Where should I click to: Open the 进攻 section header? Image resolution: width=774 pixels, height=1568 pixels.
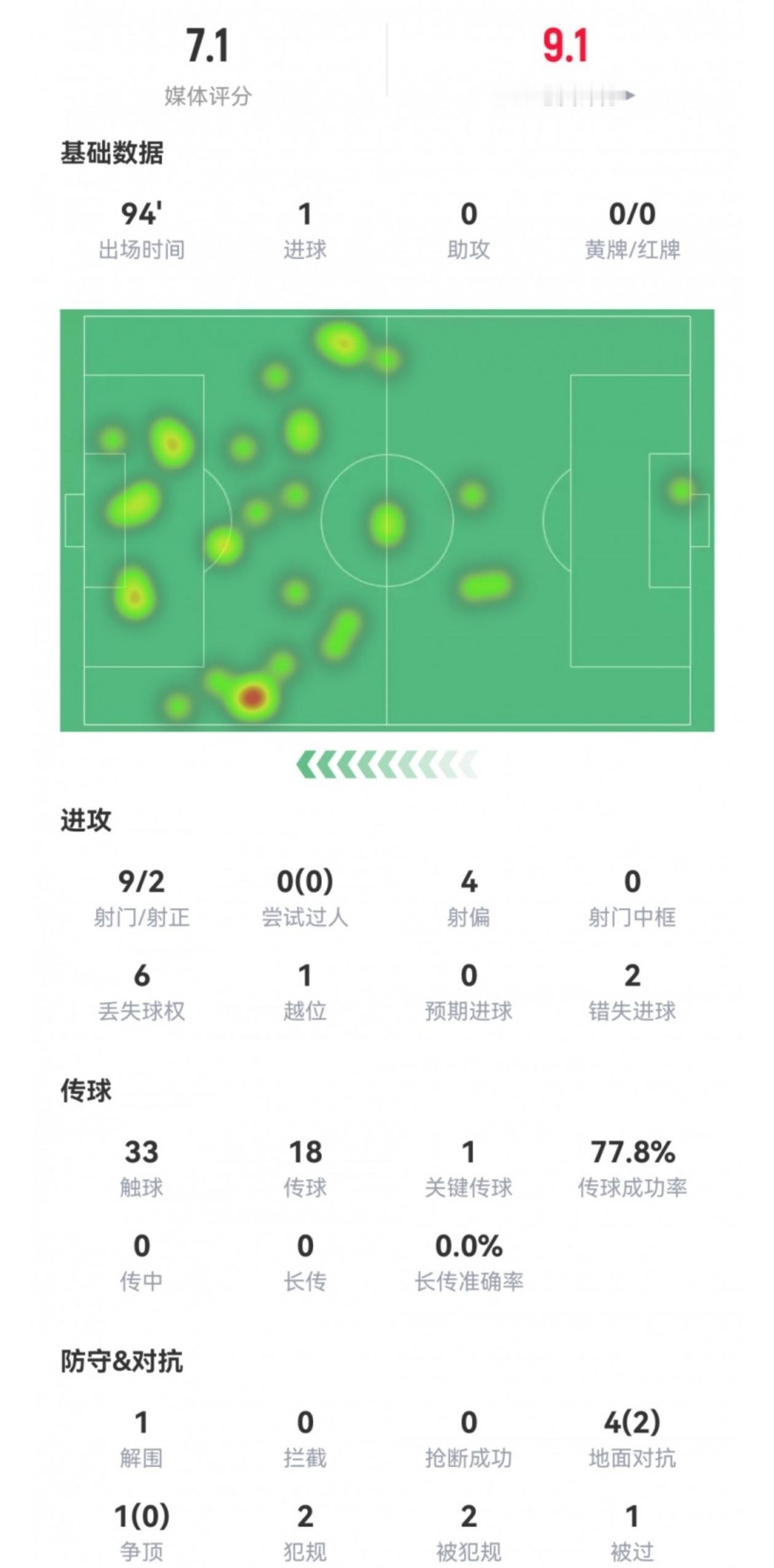[x=86, y=820]
